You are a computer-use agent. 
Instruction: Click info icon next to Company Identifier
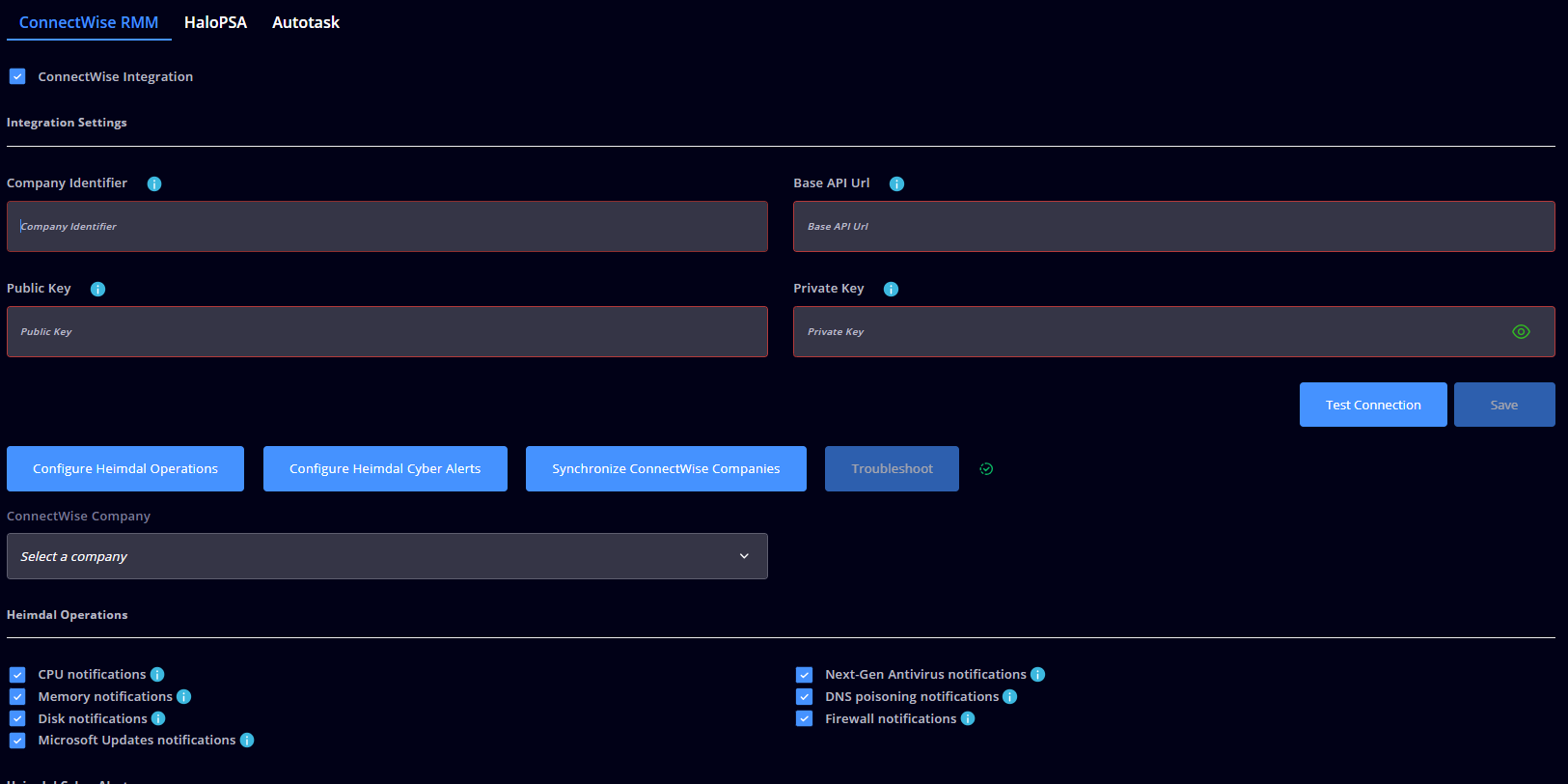tap(154, 183)
